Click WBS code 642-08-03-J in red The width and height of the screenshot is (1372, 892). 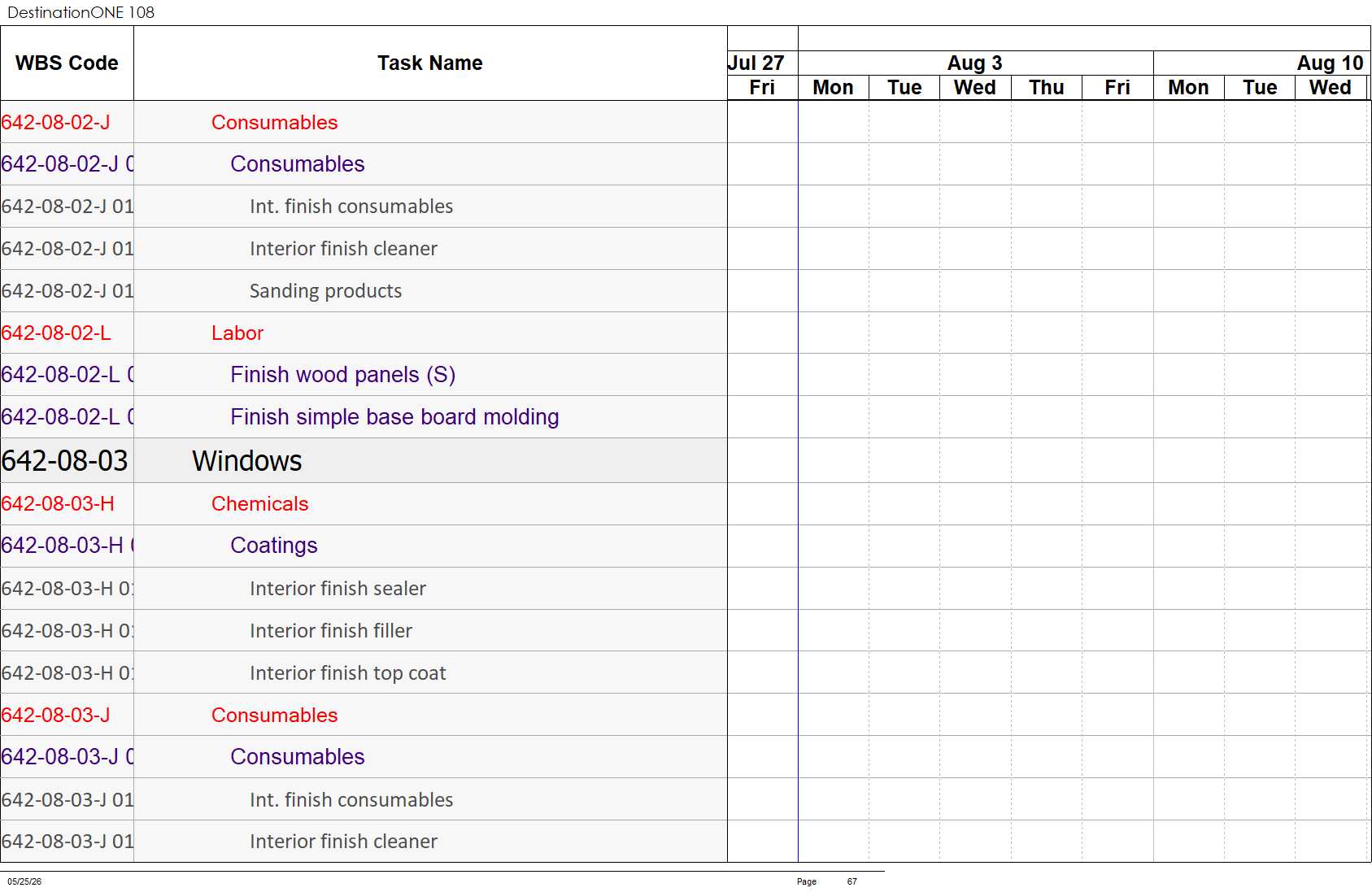click(x=55, y=716)
